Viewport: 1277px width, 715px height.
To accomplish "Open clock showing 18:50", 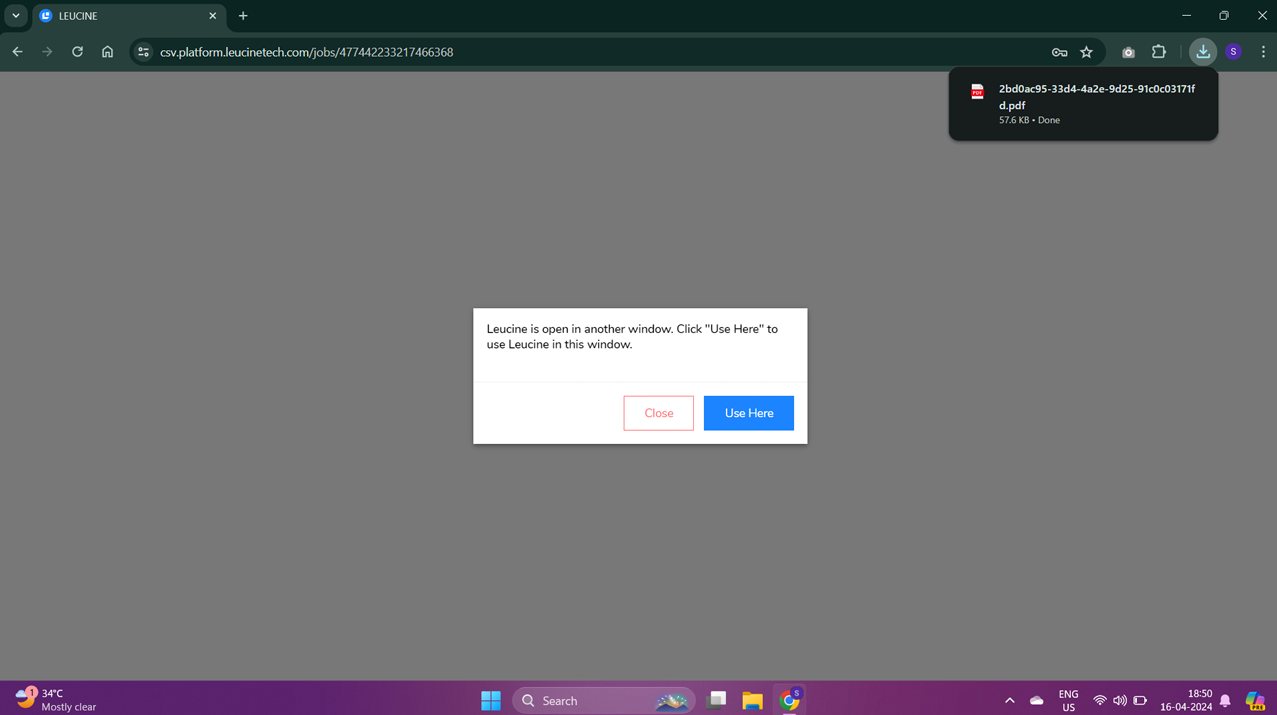I will (1186, 700).
